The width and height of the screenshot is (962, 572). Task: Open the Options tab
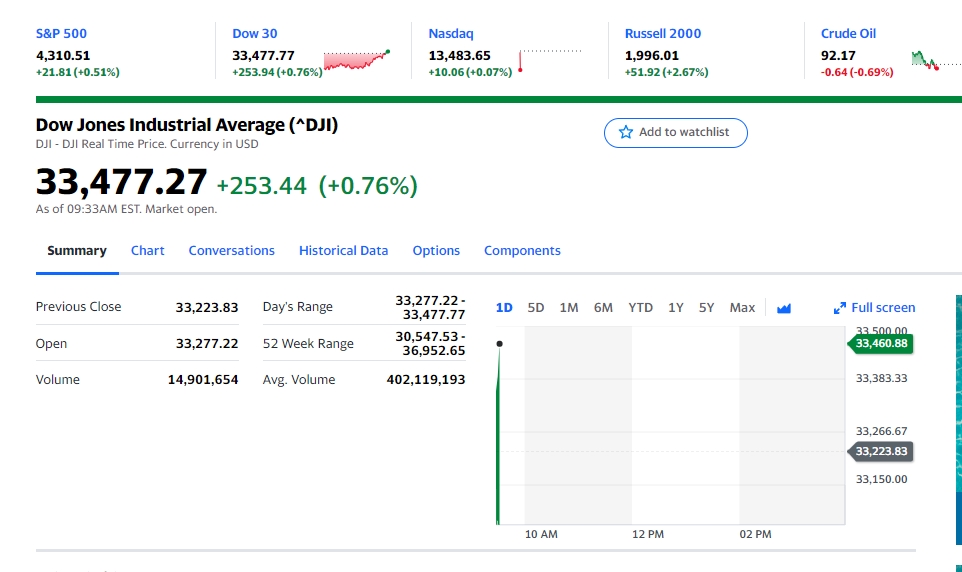tap(436, 250)
